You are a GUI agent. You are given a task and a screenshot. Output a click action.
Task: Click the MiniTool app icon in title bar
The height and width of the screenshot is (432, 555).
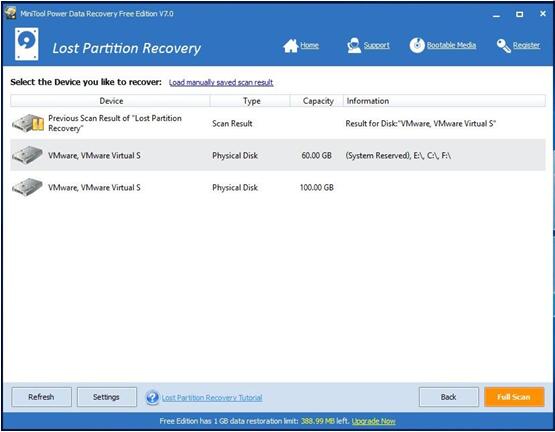pyautogui.click(x=11, y=13)
